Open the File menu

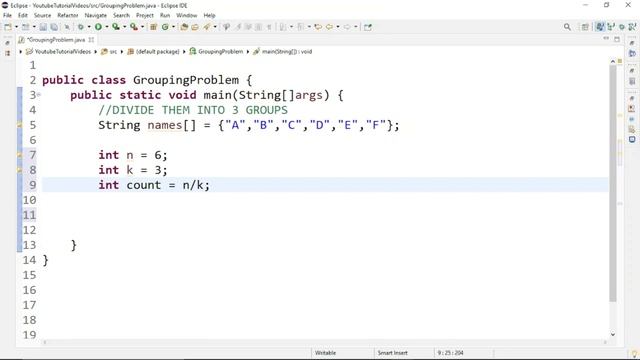(7, 16)
